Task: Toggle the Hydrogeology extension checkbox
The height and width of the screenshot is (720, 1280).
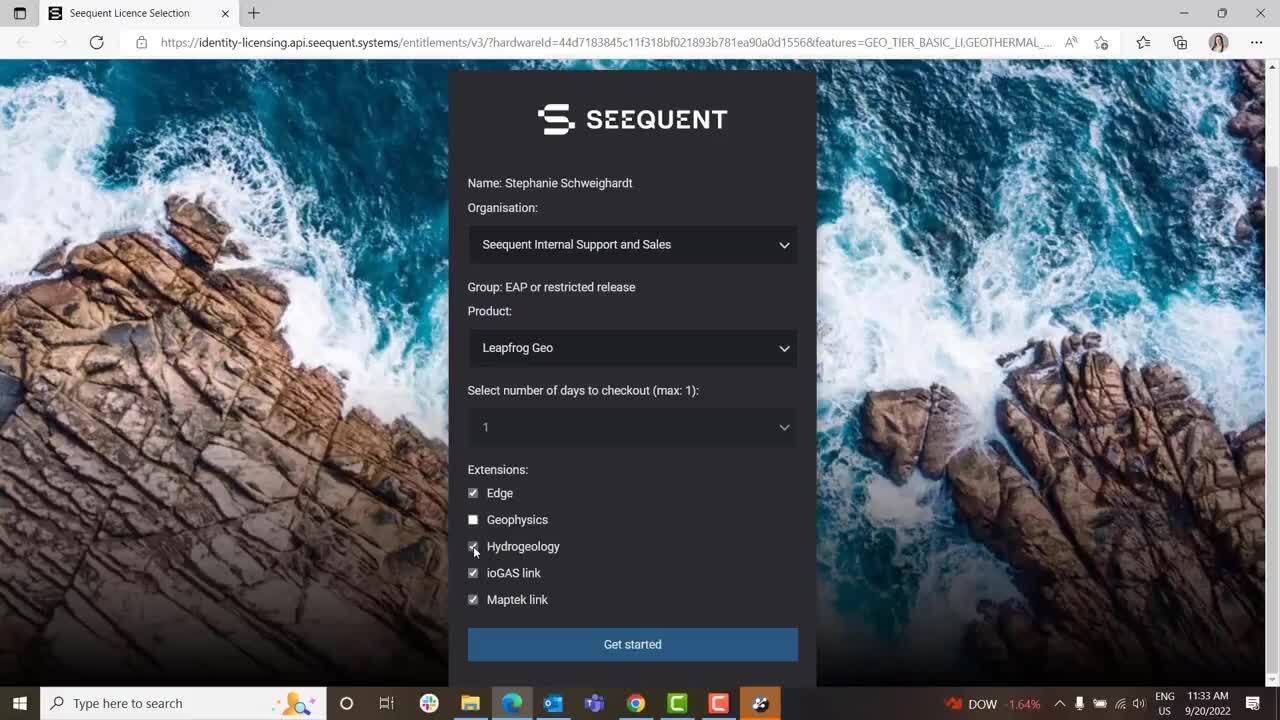Action: [x=473, y=547]
